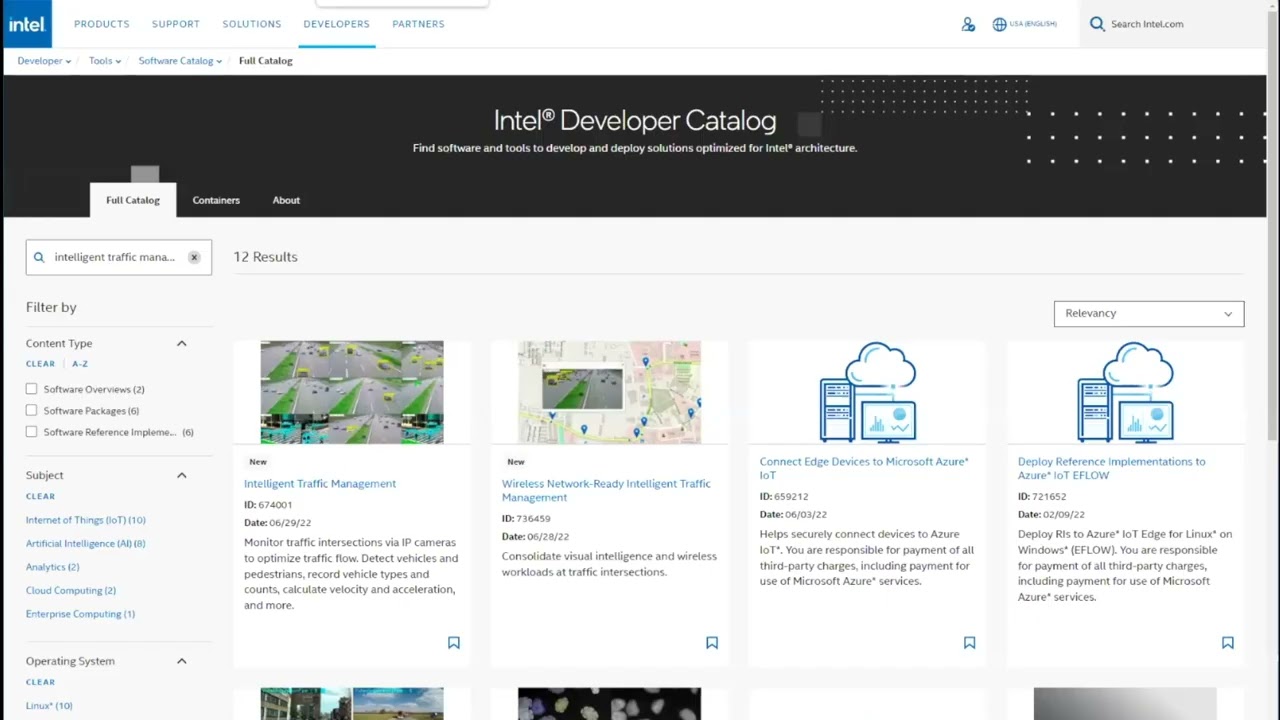
Task: Collapse the Subject filter section
Action: click(x=182, y=475)
